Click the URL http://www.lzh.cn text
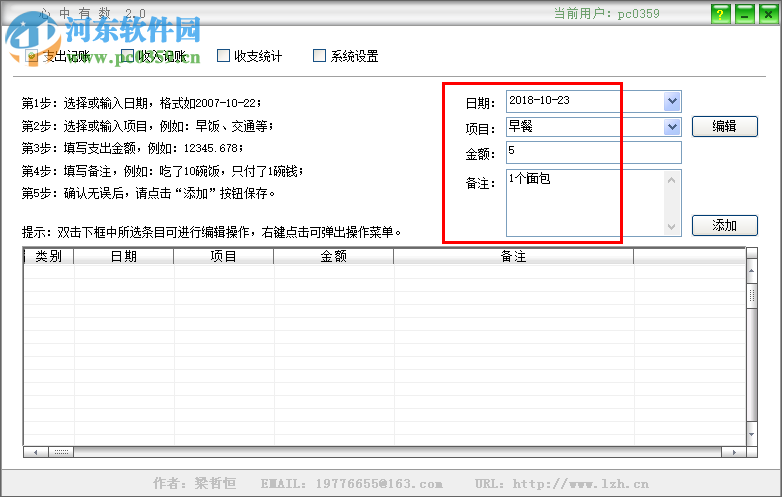 click(562, 484)
